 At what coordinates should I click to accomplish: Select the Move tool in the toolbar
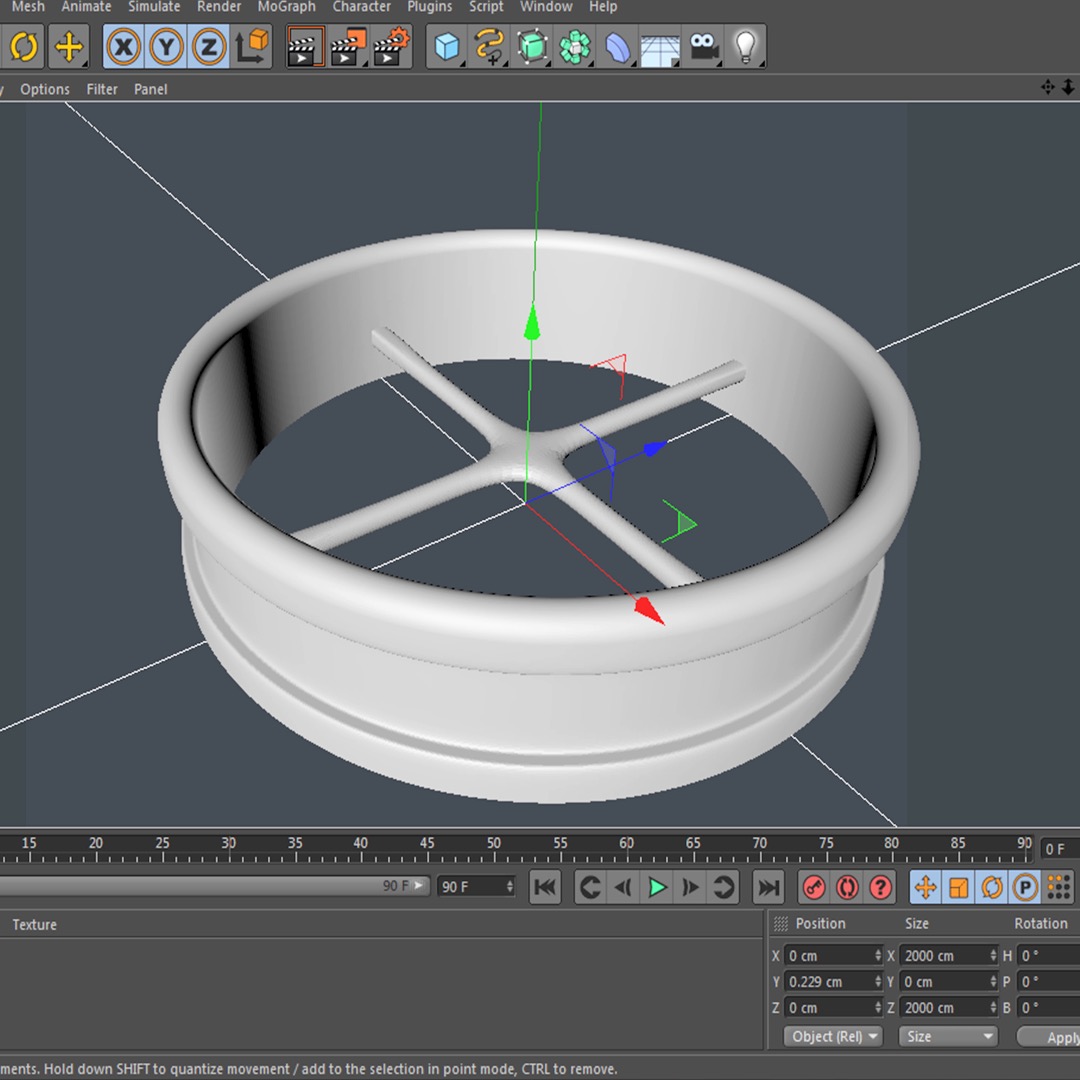(68, 46)
